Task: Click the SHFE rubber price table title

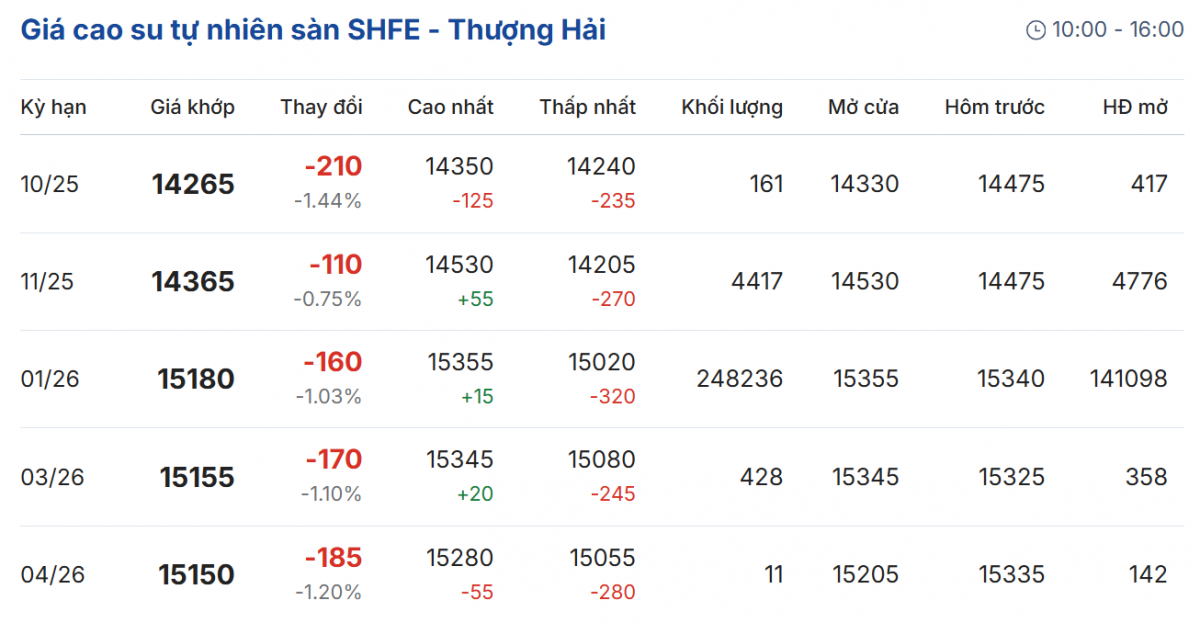Action: [313, 30]
